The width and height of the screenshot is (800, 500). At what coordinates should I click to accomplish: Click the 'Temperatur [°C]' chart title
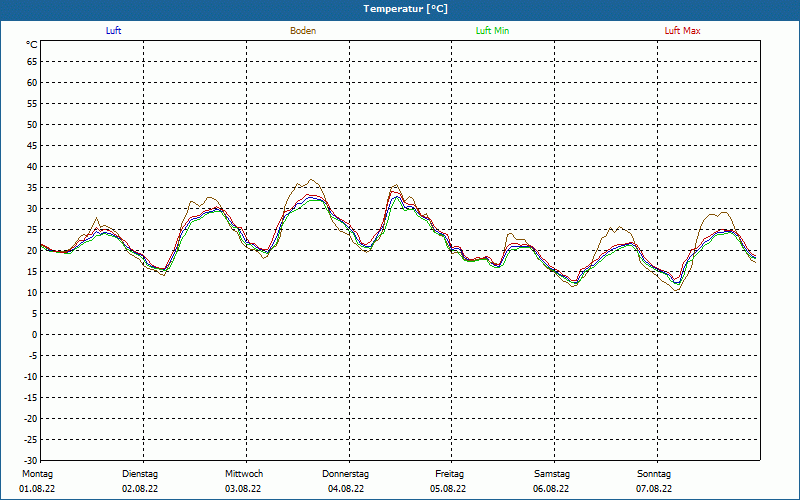tap(406, 9)
